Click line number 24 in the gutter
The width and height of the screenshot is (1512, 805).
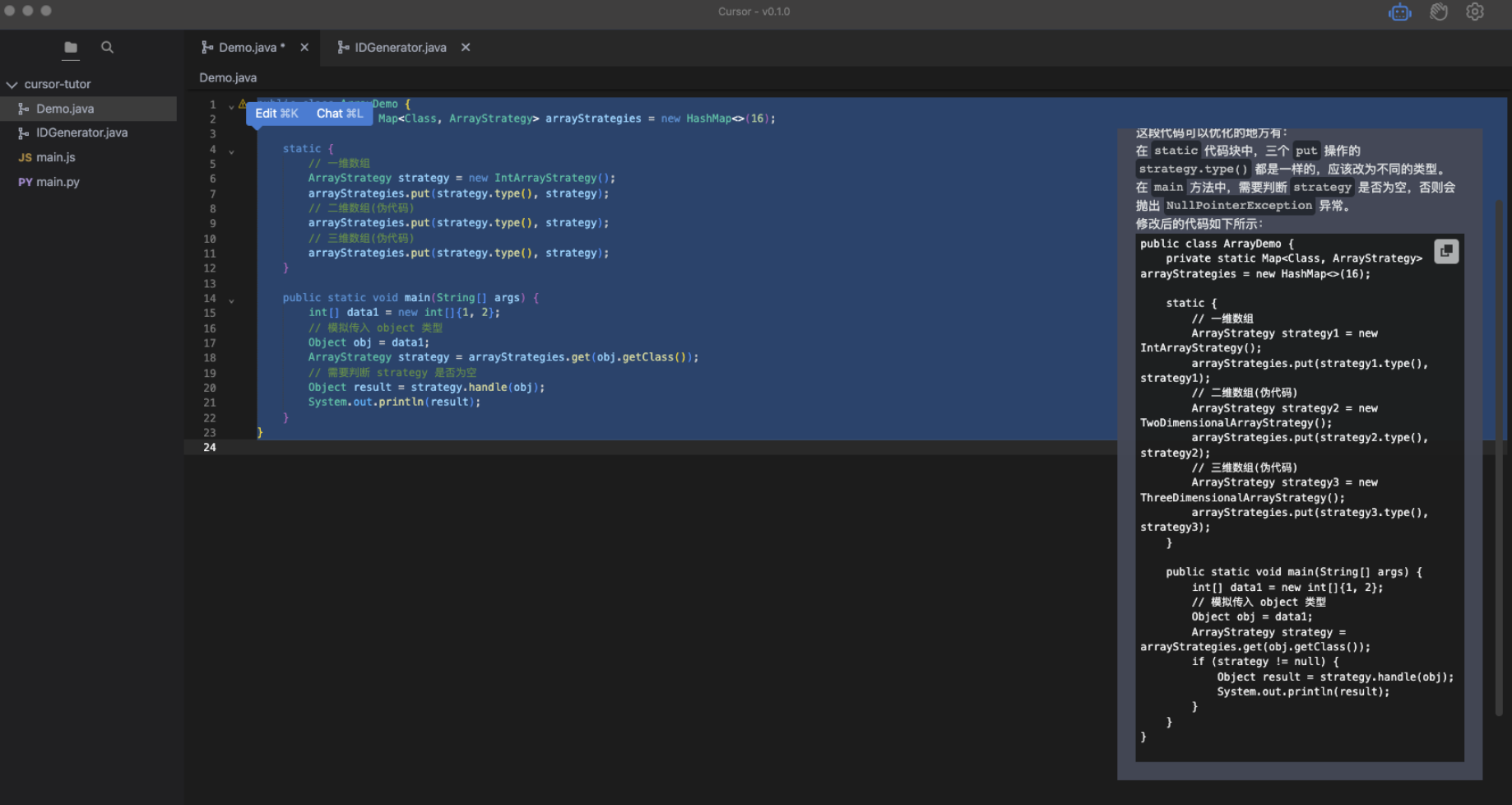[x=210, y=447]
